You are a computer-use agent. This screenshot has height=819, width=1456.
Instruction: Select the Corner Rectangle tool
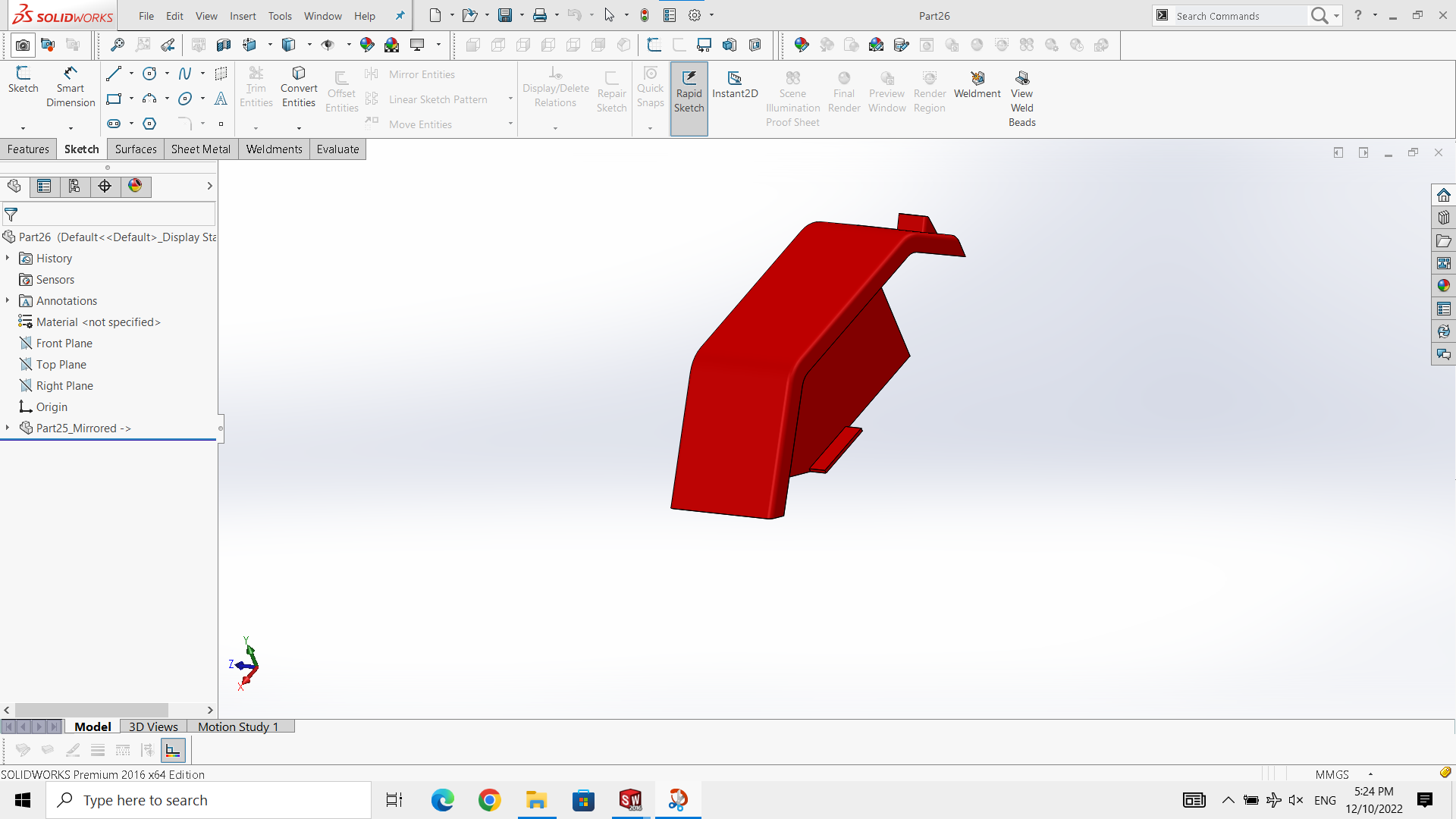[x=114, y=99]
